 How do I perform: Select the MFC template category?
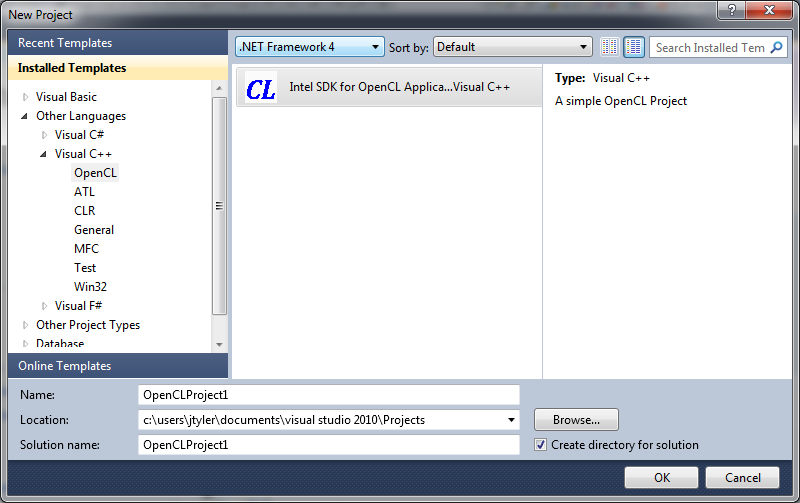click(86, 249)
